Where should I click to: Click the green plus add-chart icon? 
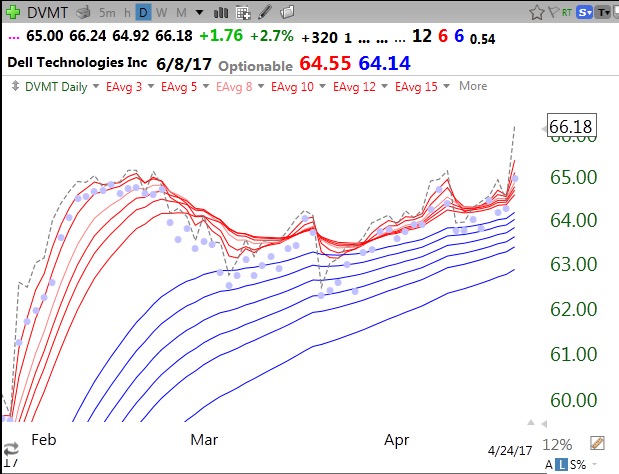(13, 12)
